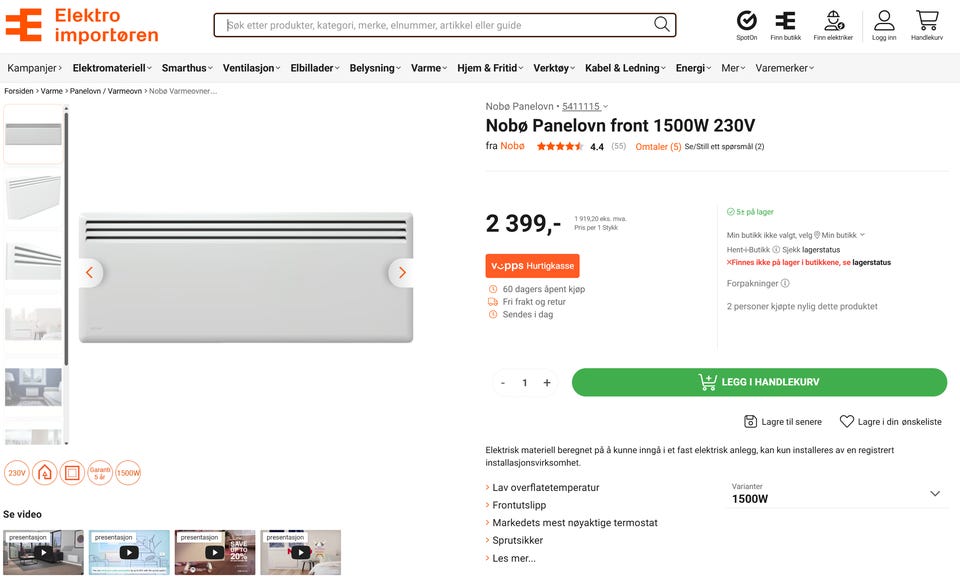
Task: Increase quantity with plus button
Action: click(547, 383)
